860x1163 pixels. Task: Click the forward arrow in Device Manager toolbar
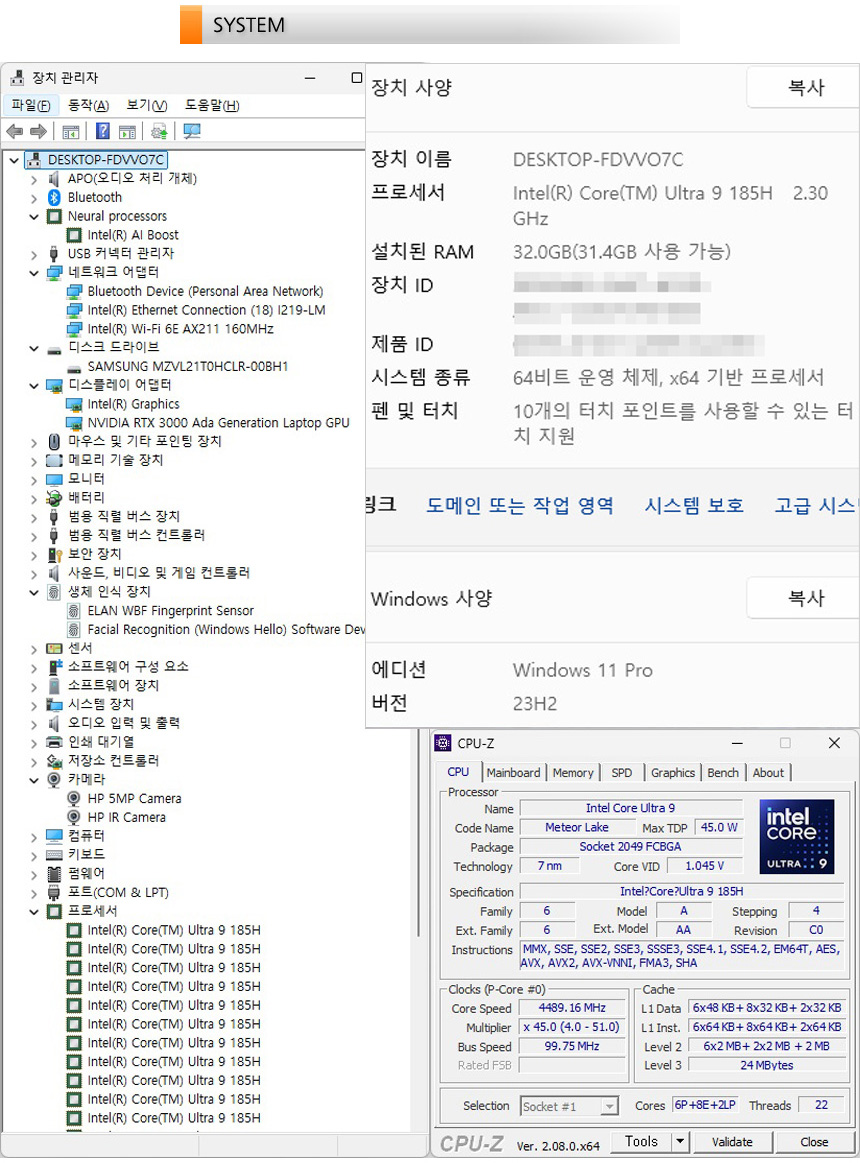tap(38, 131)
